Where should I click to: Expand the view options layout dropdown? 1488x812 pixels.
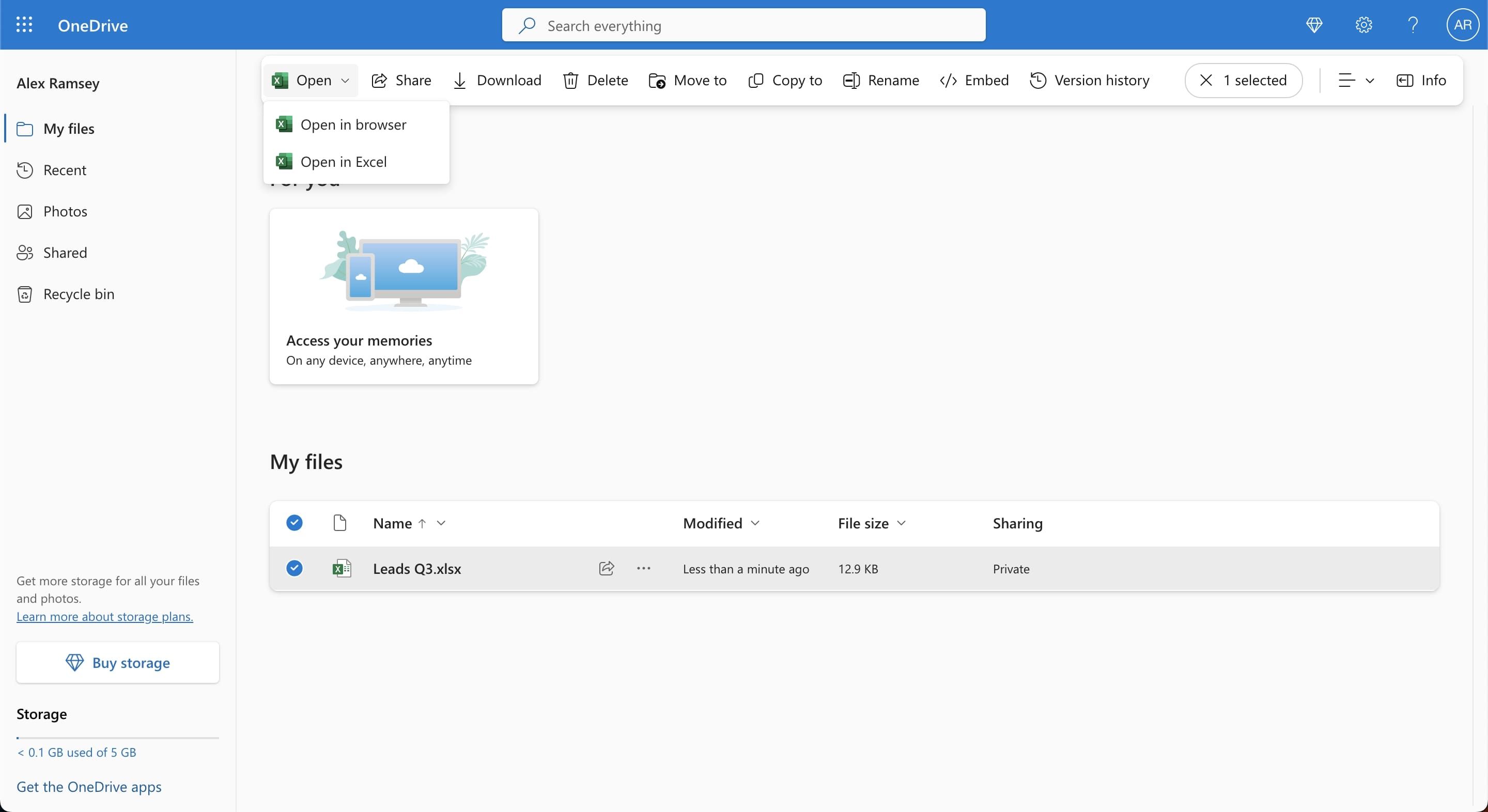tap(1356, 80)
